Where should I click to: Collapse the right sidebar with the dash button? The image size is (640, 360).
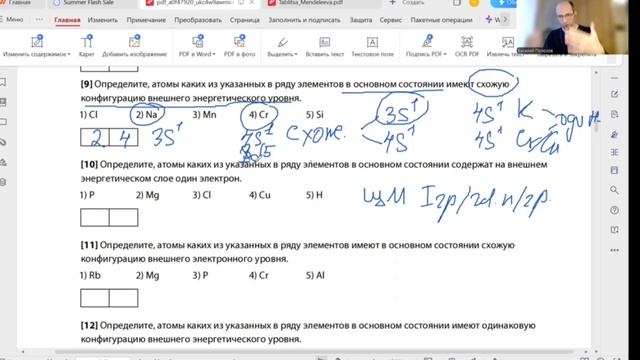(614, 78)
